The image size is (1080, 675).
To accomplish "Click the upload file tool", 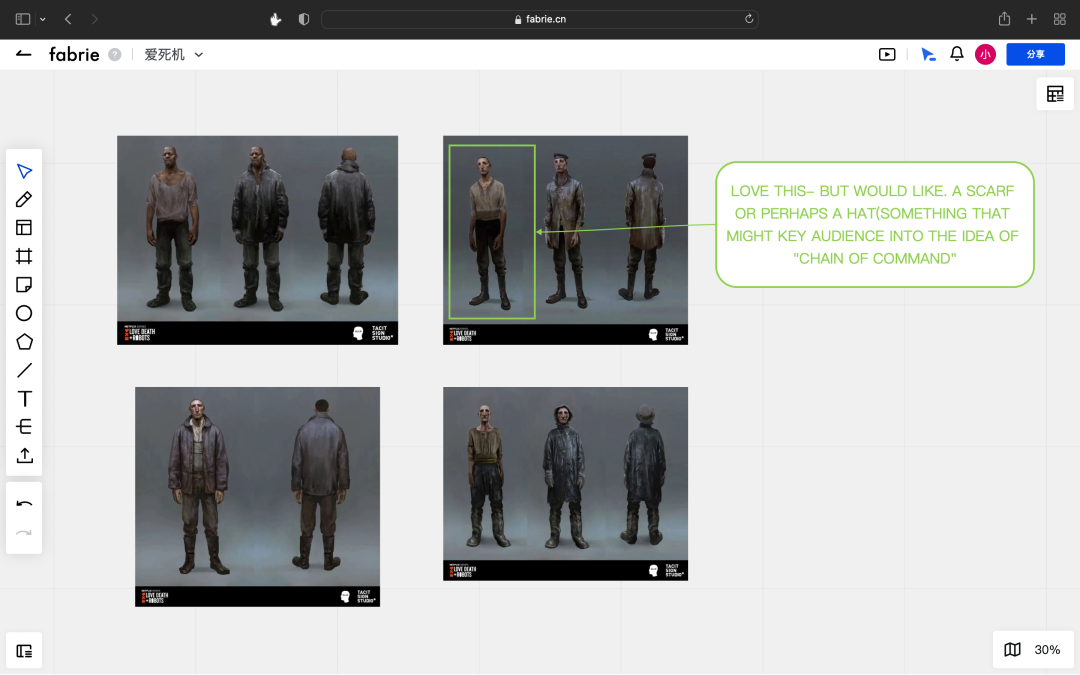I will click(x=24, y=455).
